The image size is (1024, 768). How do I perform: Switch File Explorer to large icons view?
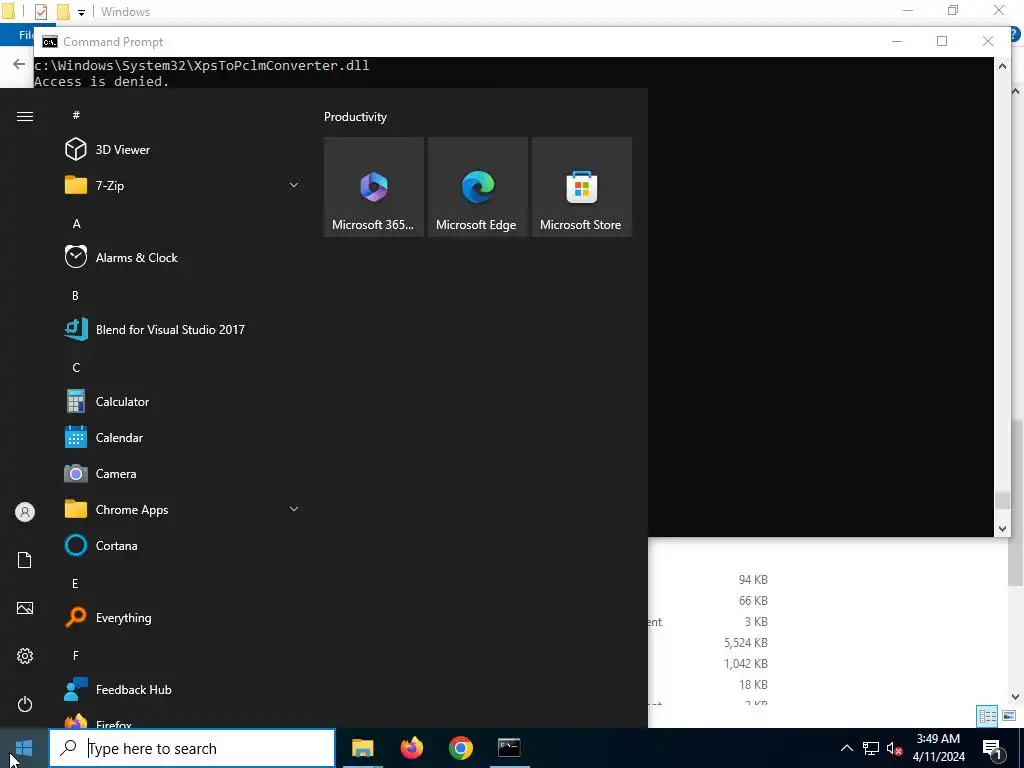1009,716
